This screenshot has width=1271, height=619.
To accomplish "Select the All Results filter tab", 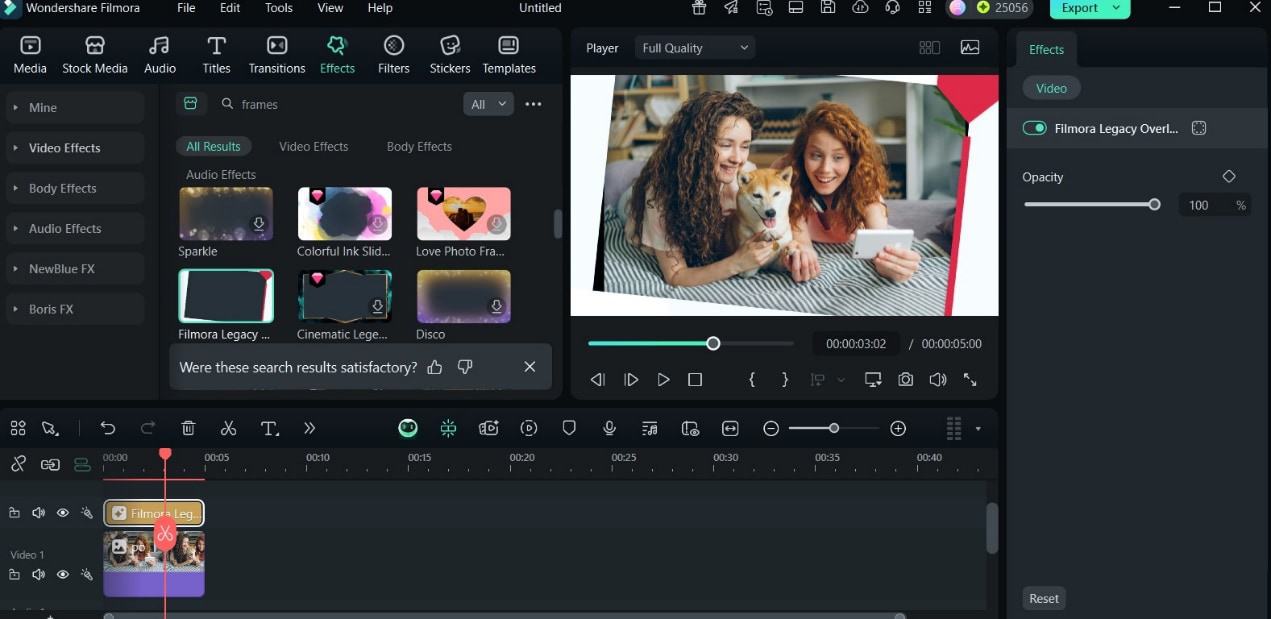I will 214,146.
